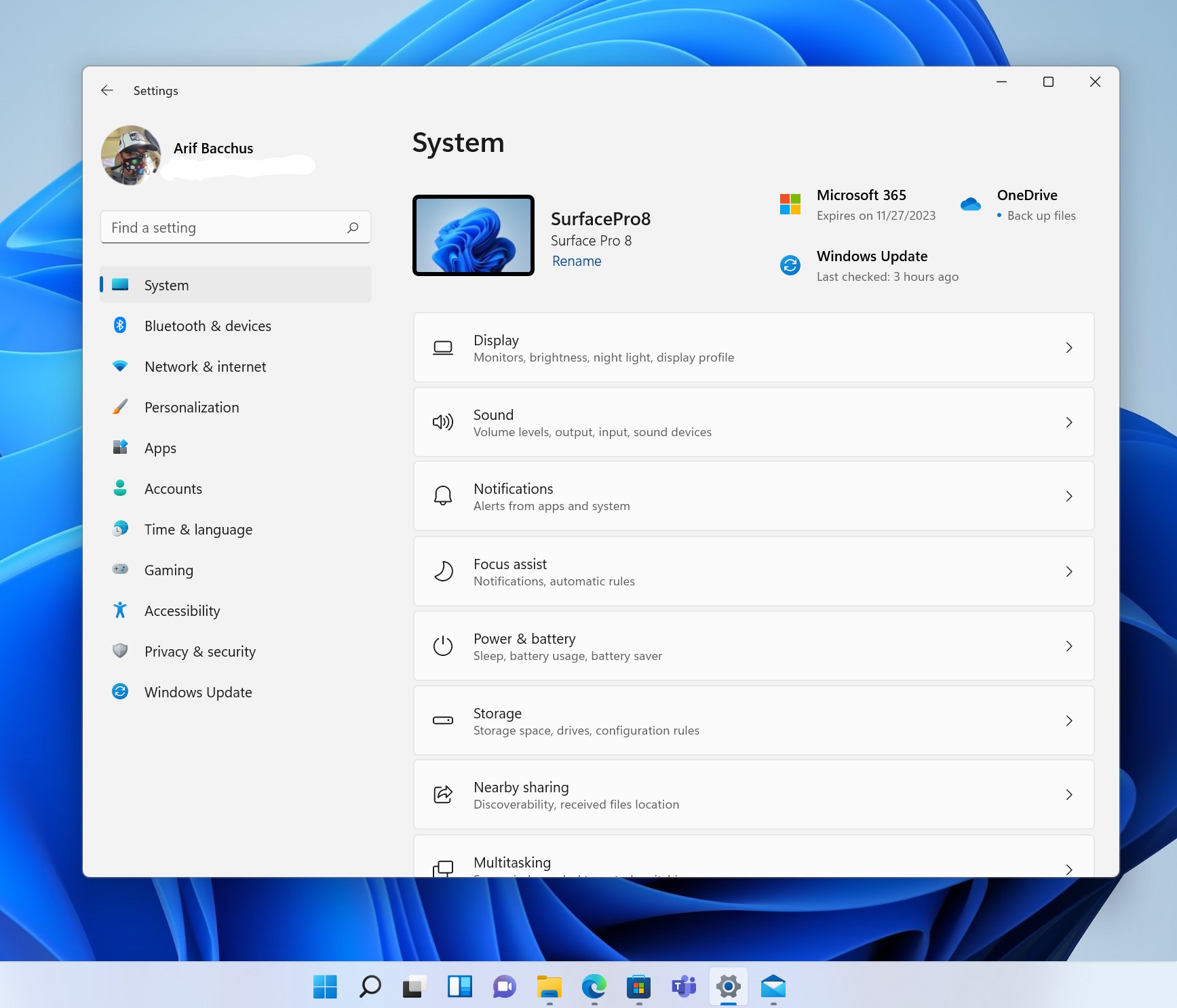Image resolution: width=1177 pixels, height=1008 pixels.
Task: Click the Notifications bell icon
Action: tap(443, 496)
